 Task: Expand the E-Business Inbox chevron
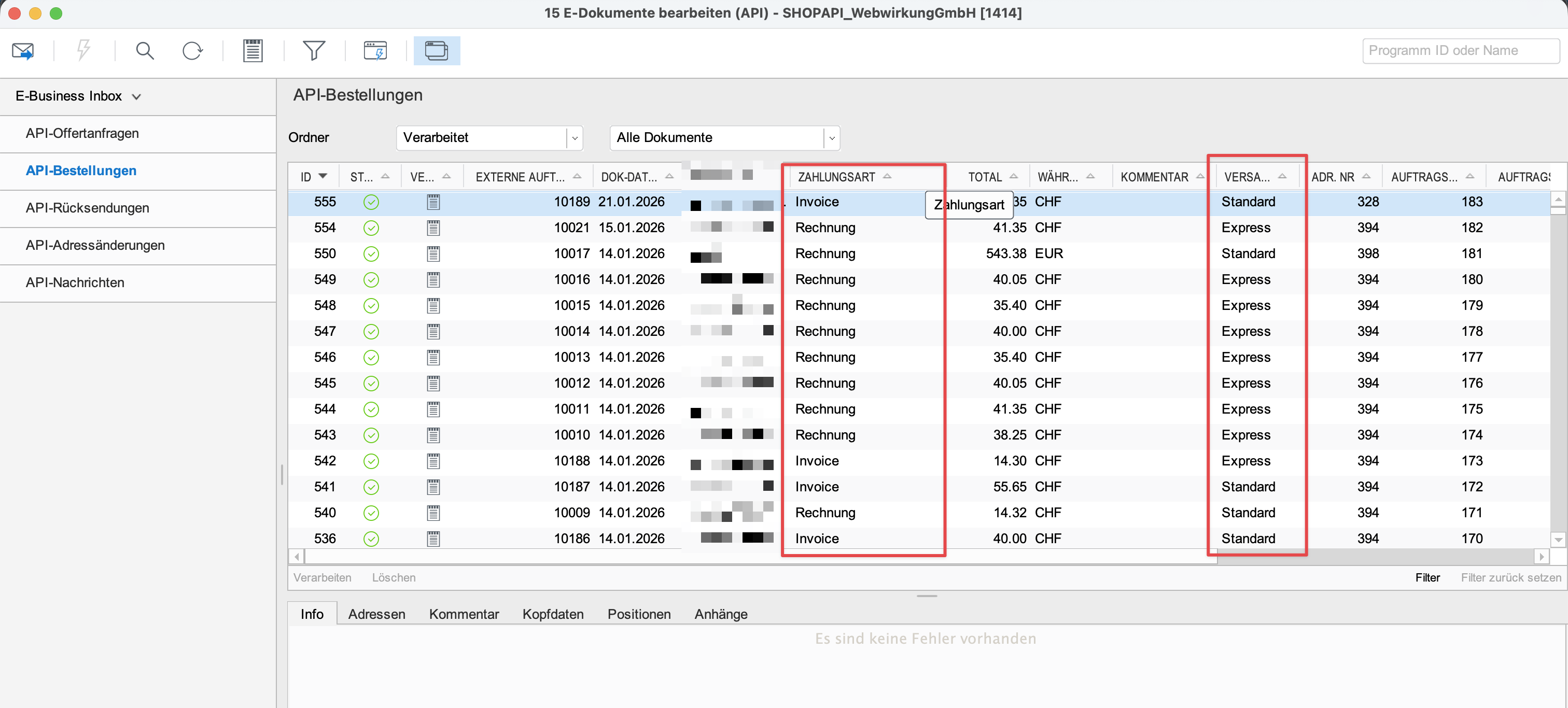click(x=136, y=97)
